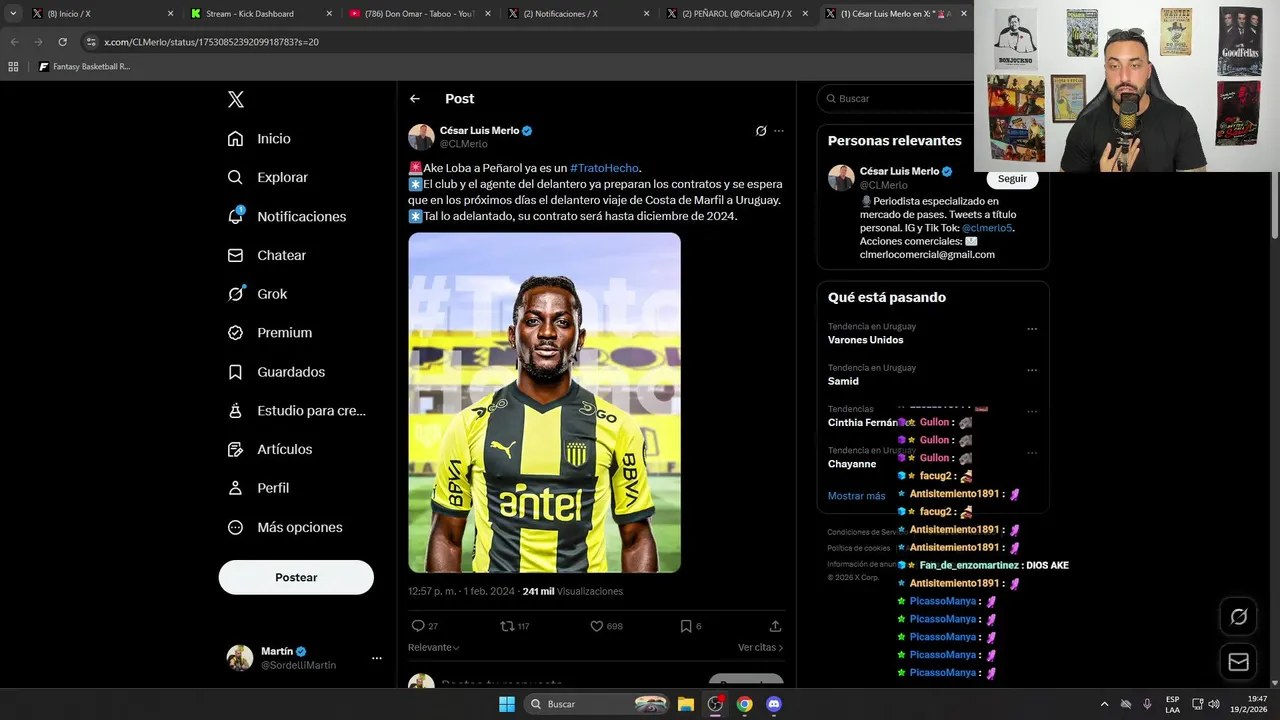
Task: Click the Perfil person icon
Action: click(x=235, y=488)
